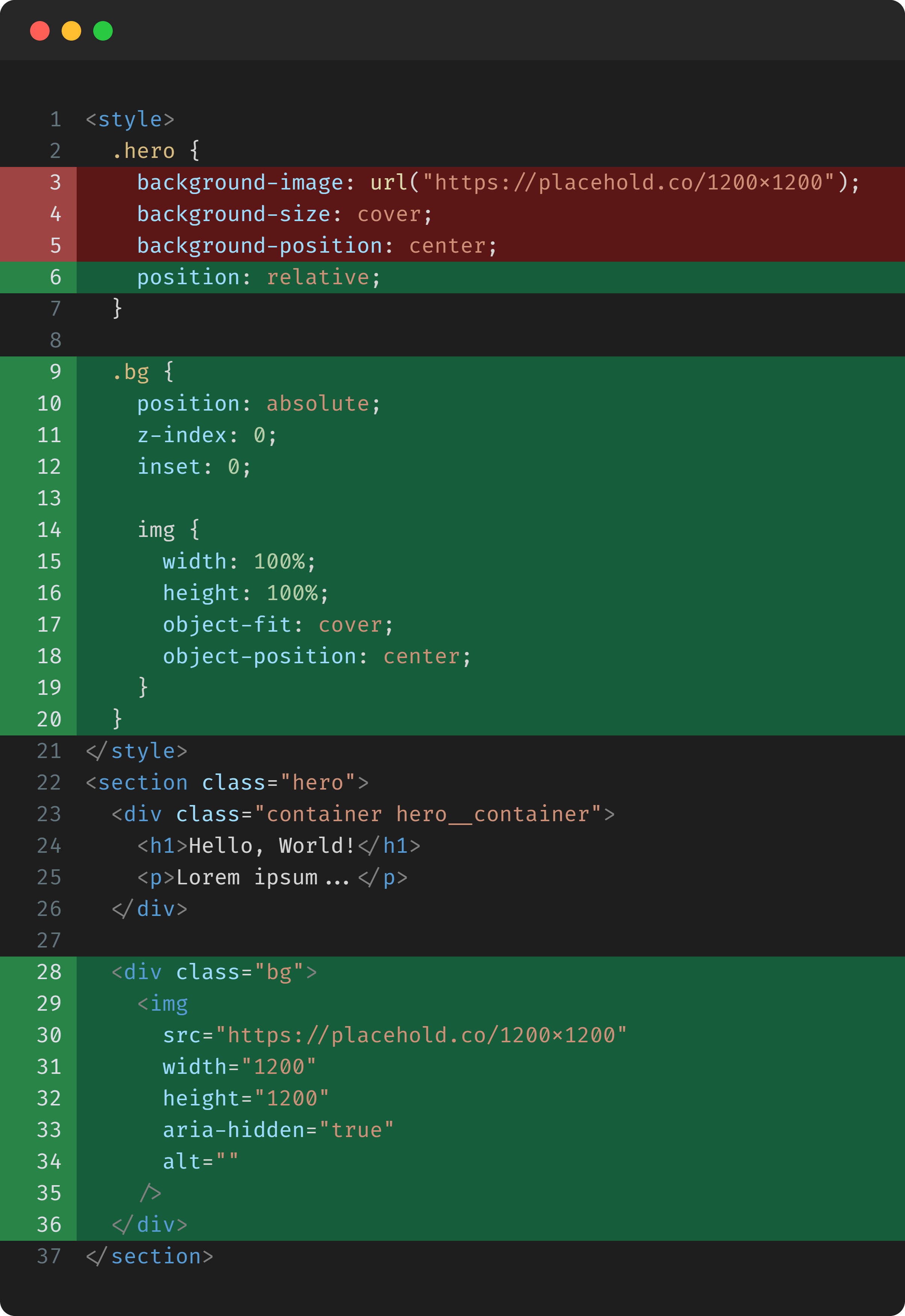Click the opening <img tag on line 29
This screenshot has width=905, height=1316.
click(x=162, y=1004)
